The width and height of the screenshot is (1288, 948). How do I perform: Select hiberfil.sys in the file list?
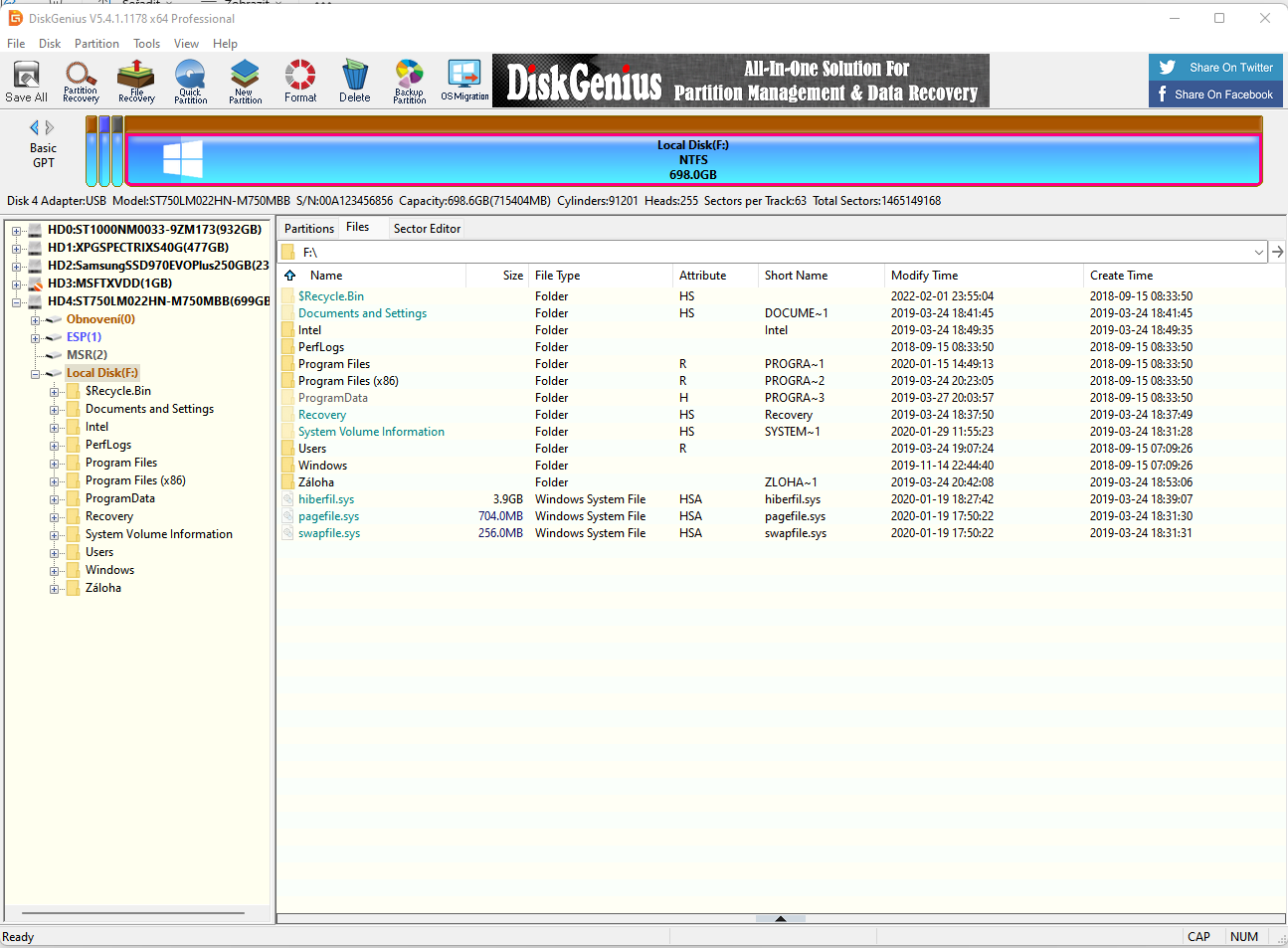326,499
